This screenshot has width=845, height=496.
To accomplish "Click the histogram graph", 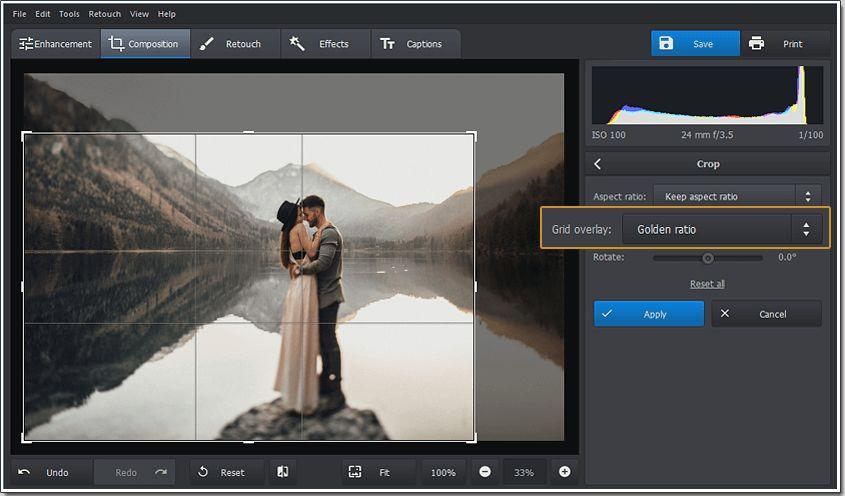I will coord(707,95).
